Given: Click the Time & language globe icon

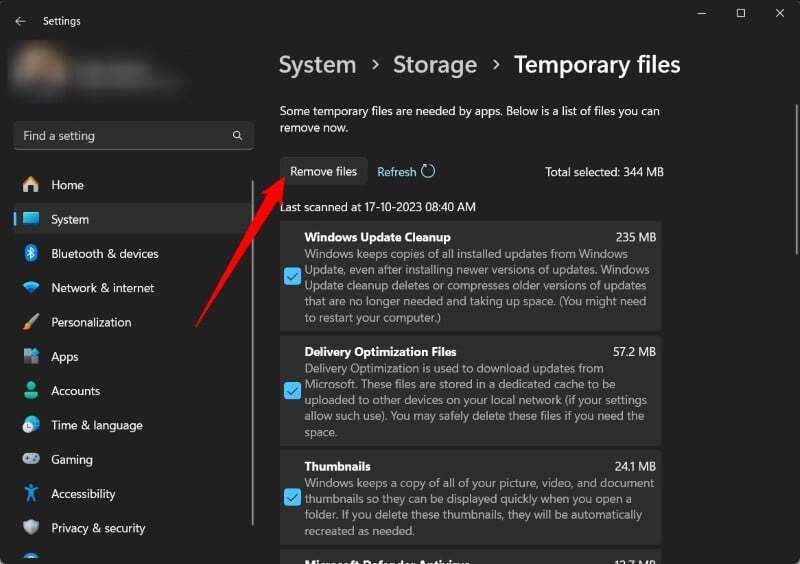Looking at the screenshot, I should (x=31, y=425).
